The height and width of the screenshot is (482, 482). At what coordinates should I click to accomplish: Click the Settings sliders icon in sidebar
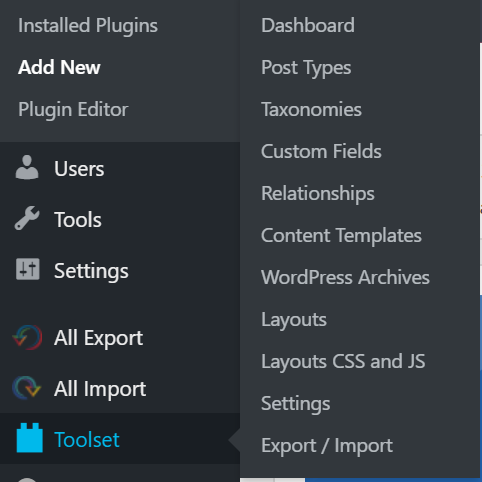tap(28, 269)
